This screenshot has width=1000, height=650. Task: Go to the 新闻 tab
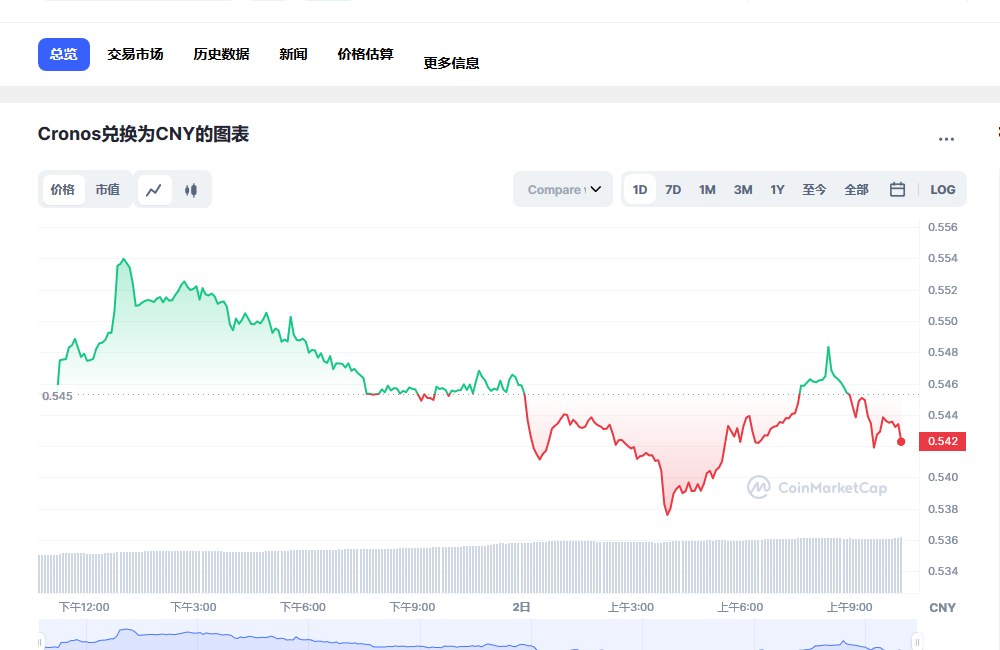(x=293, y=54)
